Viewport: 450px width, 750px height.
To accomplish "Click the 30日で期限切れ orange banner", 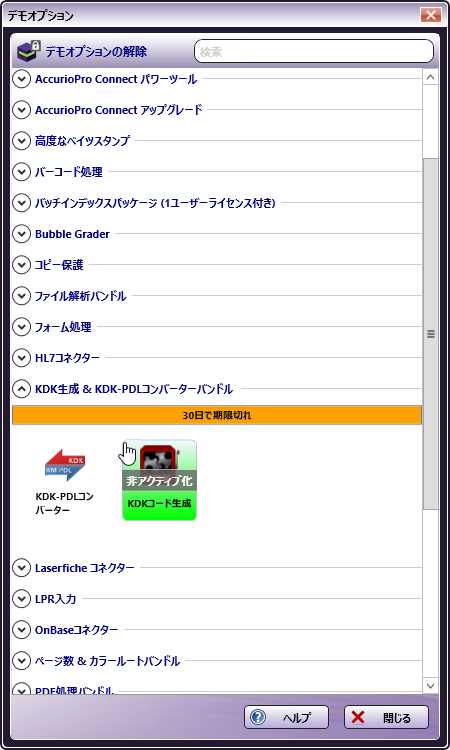I will click(x=217, y=415).
